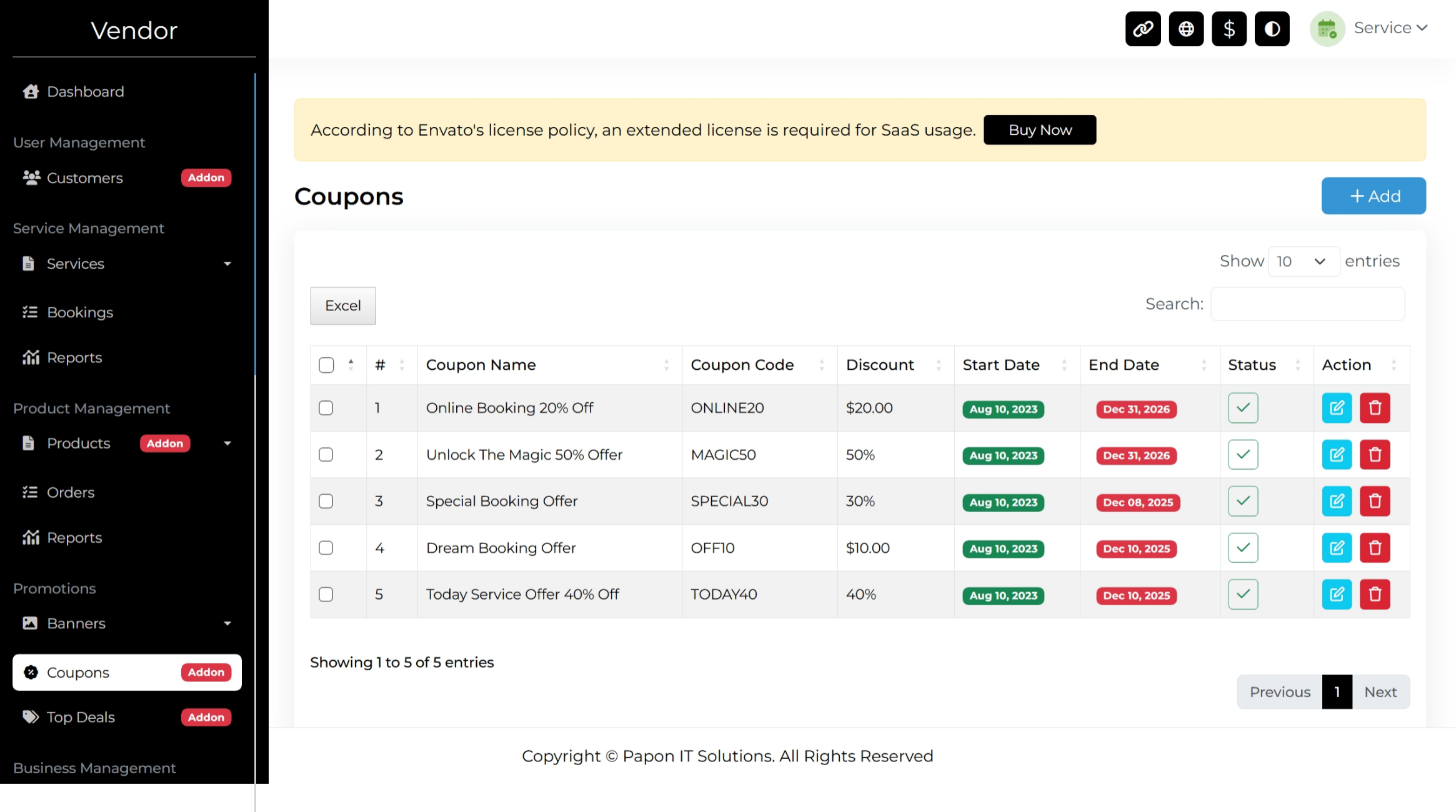Edit the Dream Booking Offer coupon

tap(1337, 548)
